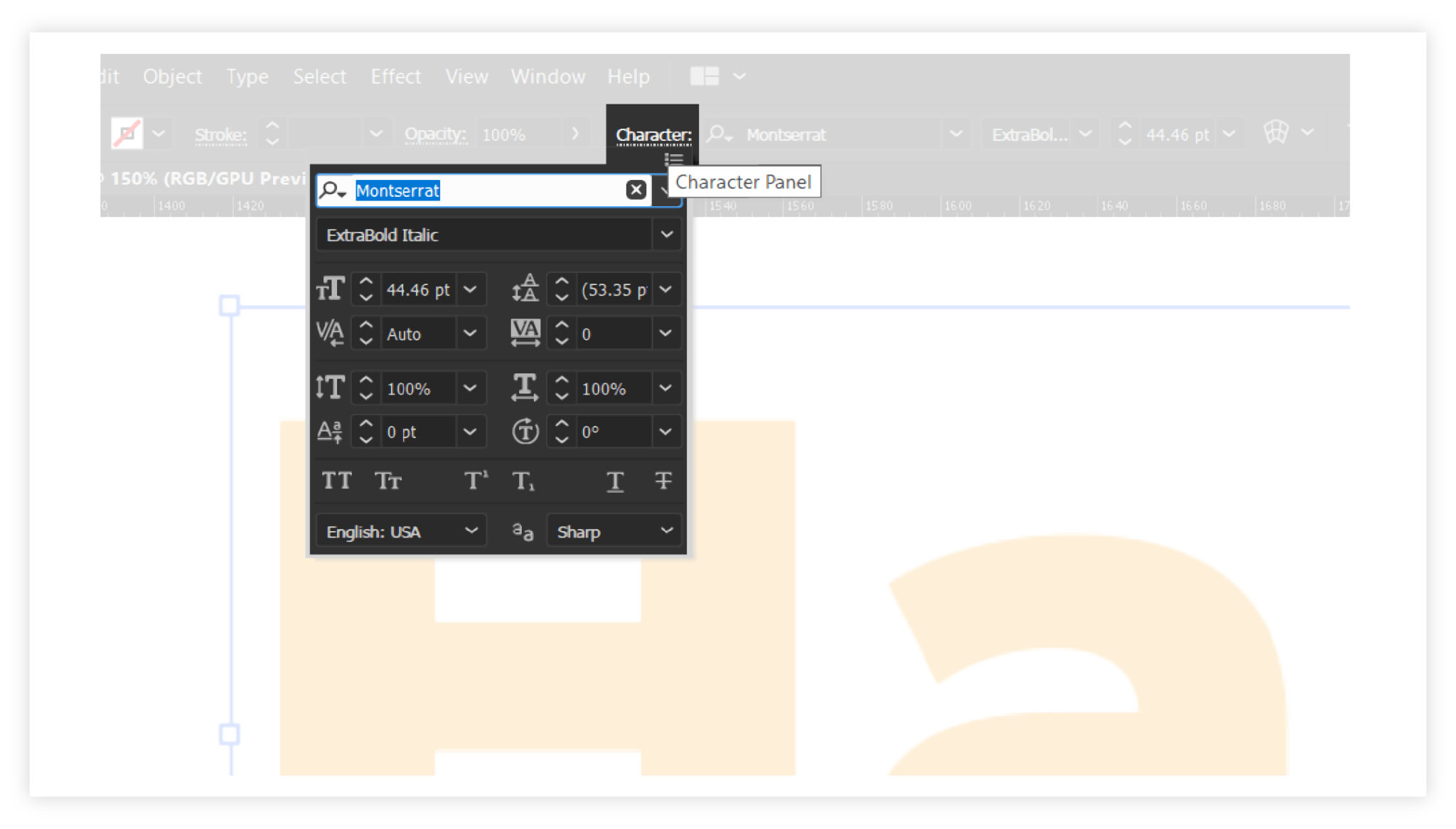Click the Opacity label link
This screenshot has width=1456, height=829.
pyautogui.click(x=435, y=134)
